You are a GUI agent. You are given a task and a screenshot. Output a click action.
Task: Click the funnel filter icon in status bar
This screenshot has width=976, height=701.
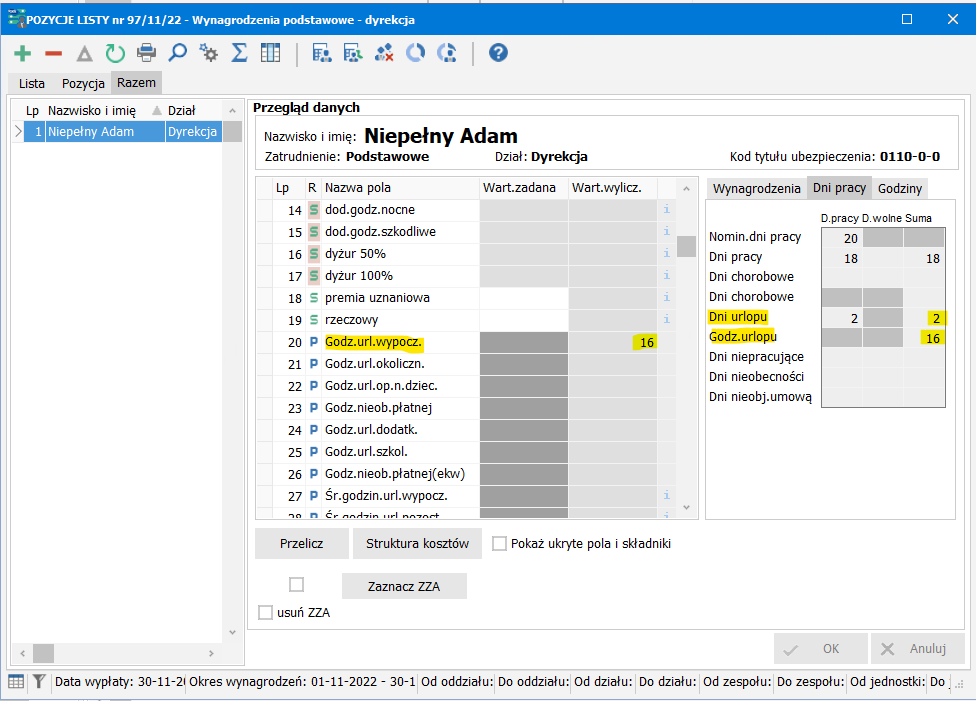coord(39,682)
